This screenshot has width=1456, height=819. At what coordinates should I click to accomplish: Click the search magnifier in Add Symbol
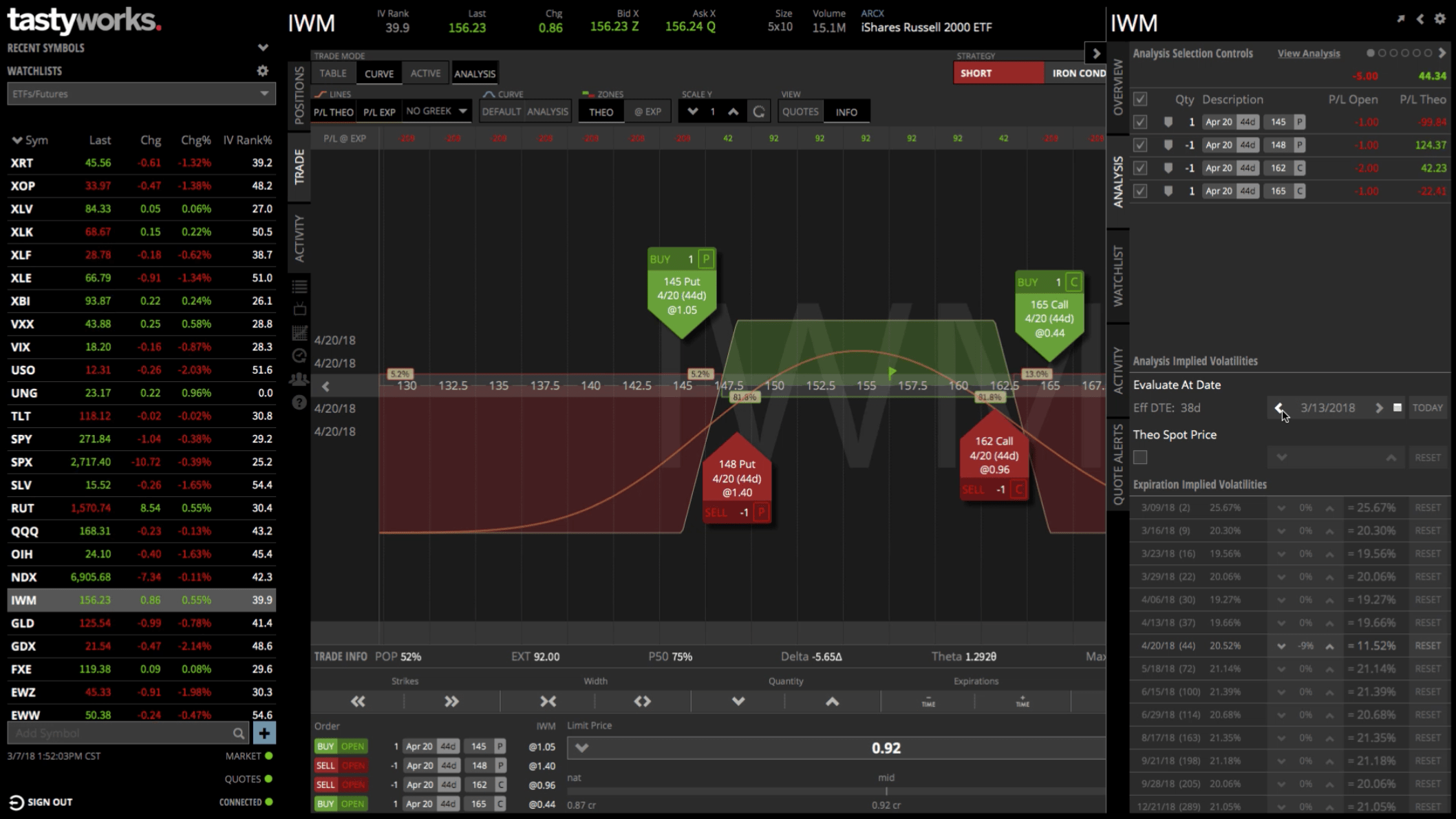coord(238,734)
